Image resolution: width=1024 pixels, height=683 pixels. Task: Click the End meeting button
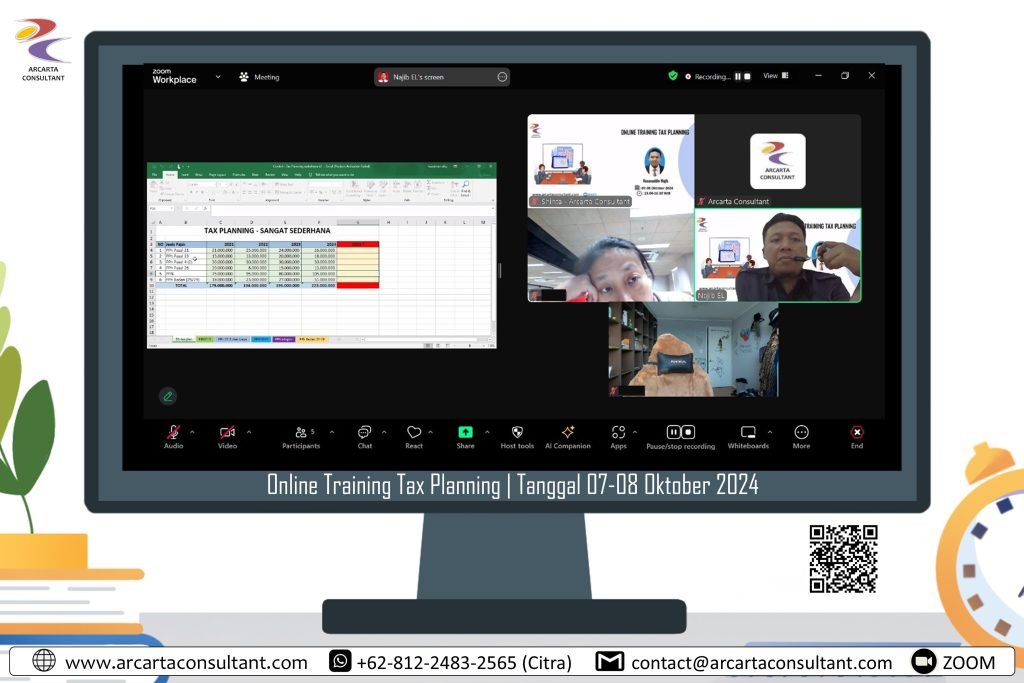856,434
